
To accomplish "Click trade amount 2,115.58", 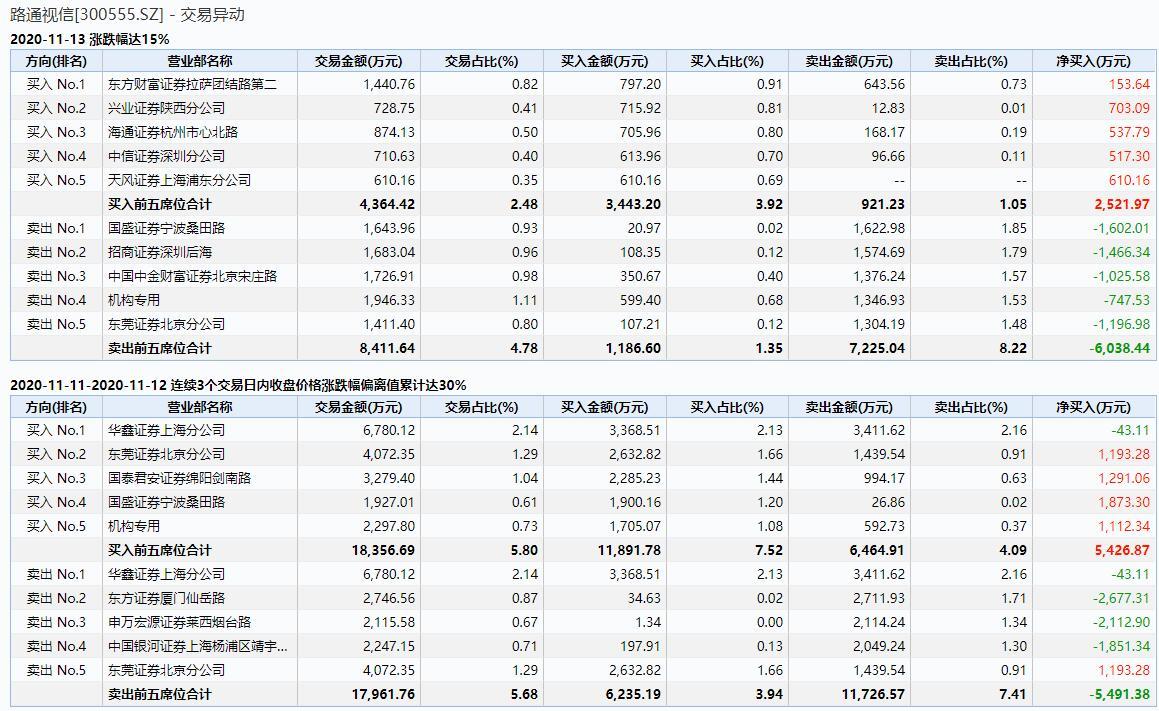I will (x=389, y=622).
